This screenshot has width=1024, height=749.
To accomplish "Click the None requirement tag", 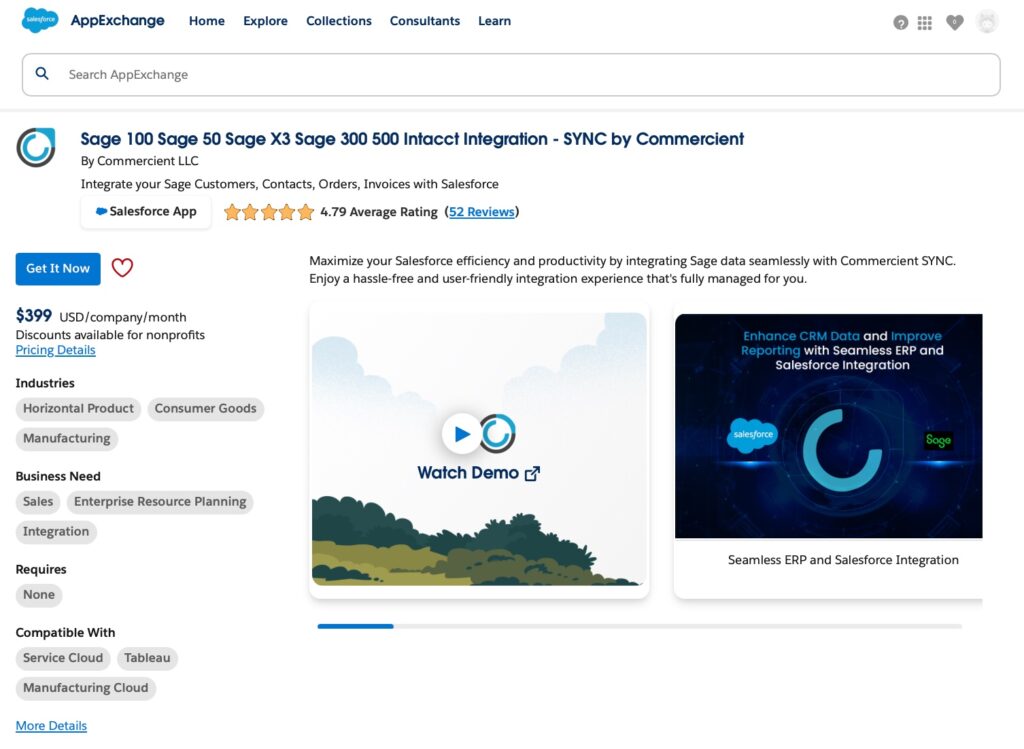I will tap(39, 595).
